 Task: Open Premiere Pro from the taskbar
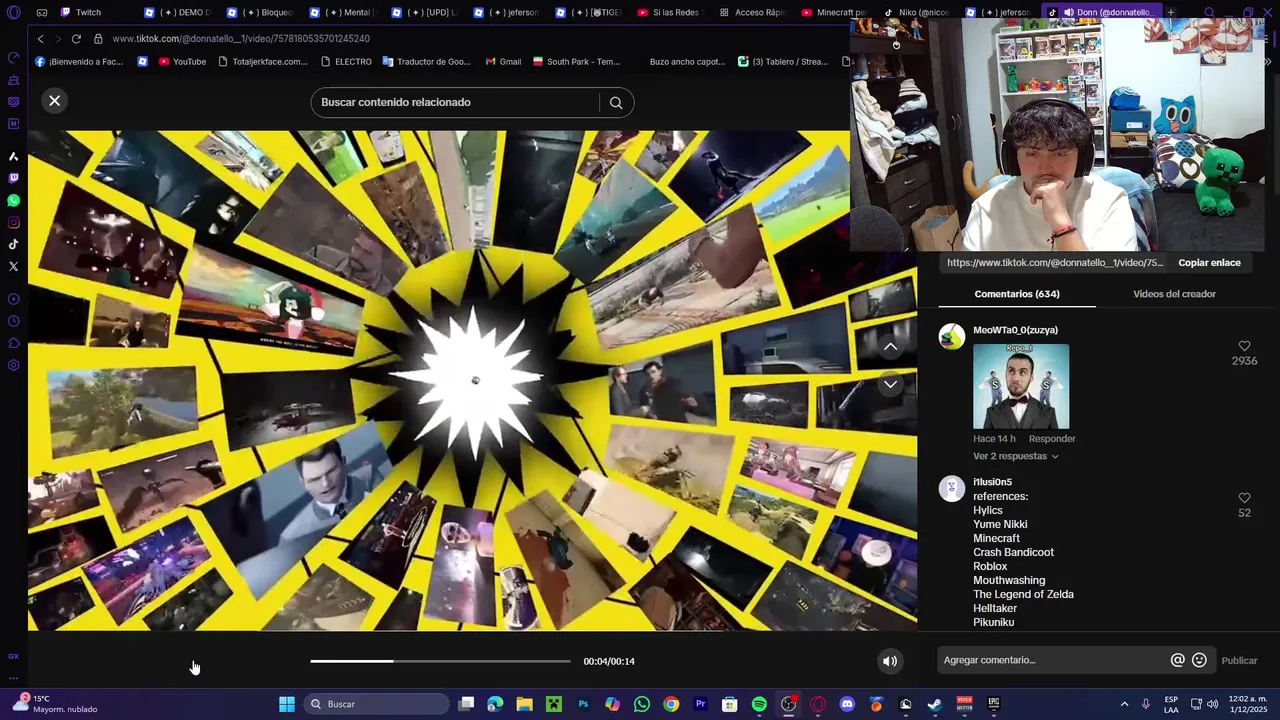700,704
